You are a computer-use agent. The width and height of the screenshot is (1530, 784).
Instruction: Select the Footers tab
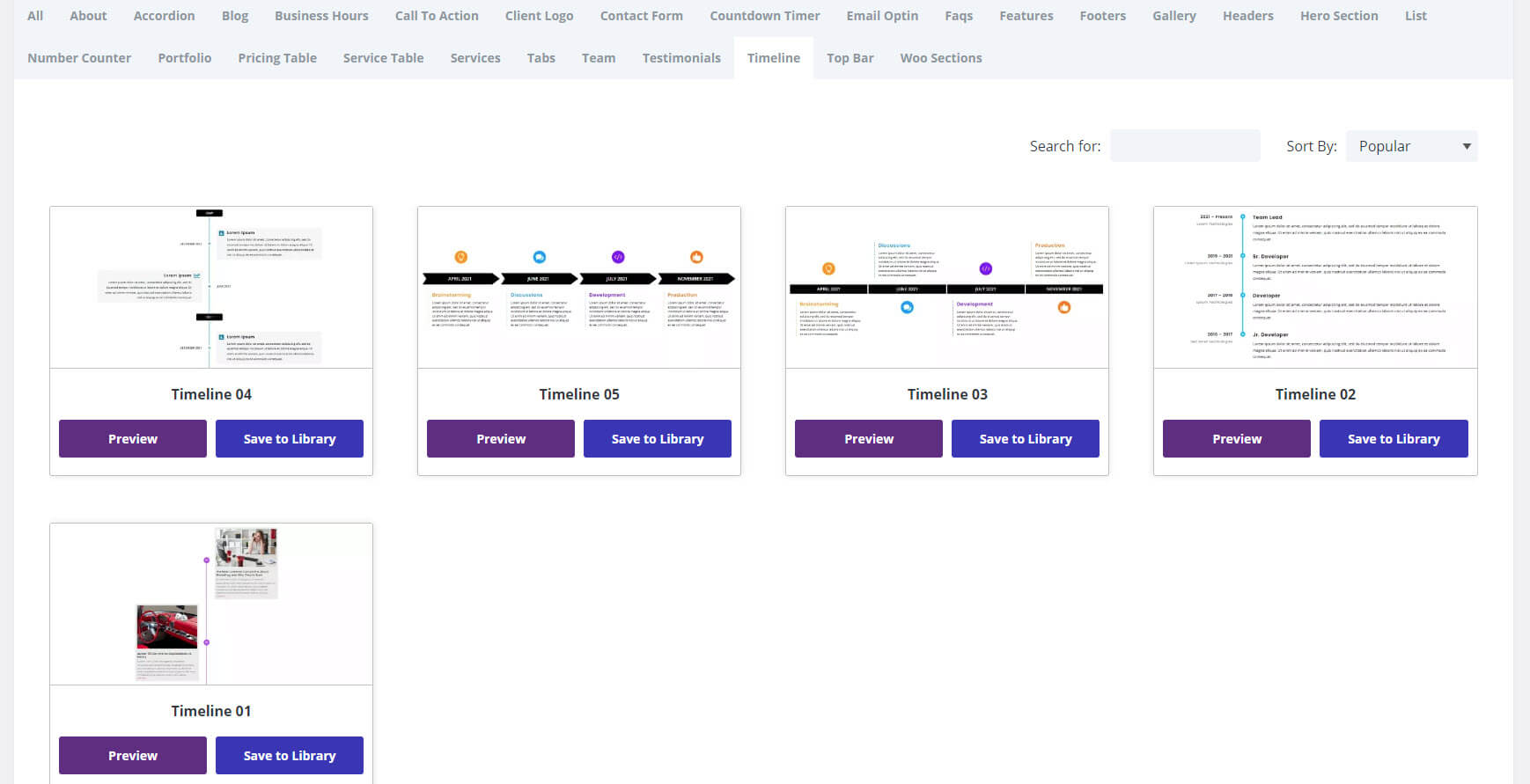pyautogui.click(x=1103, y=16)
